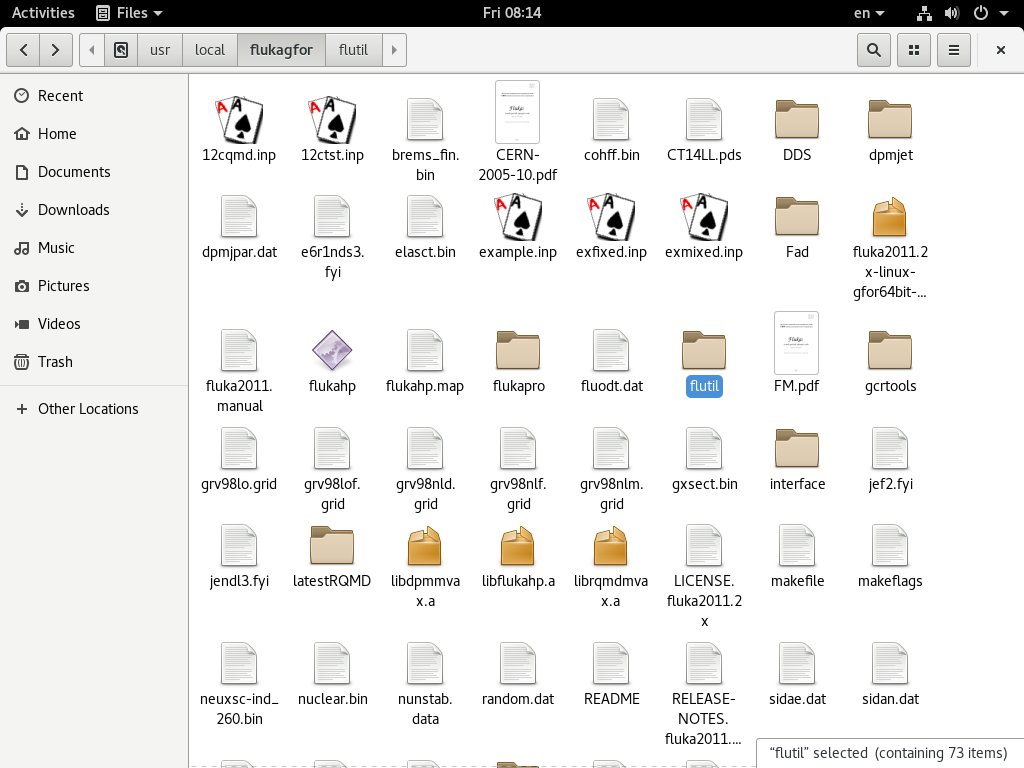Image resolution: width=1024 pixels, height=768 pixels.
Task: Show later path segments with right arrow
Action: pyautogui.click(x=394, y=50)
